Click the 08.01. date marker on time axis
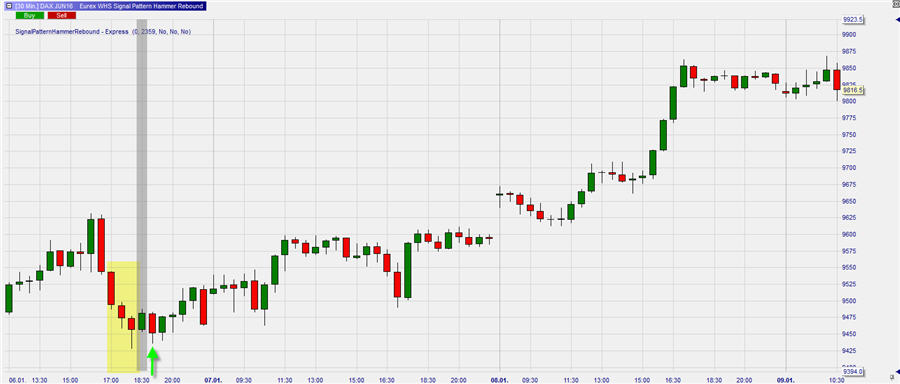The height and width of the screenshot is (384, 900). (x=499, y=380)
